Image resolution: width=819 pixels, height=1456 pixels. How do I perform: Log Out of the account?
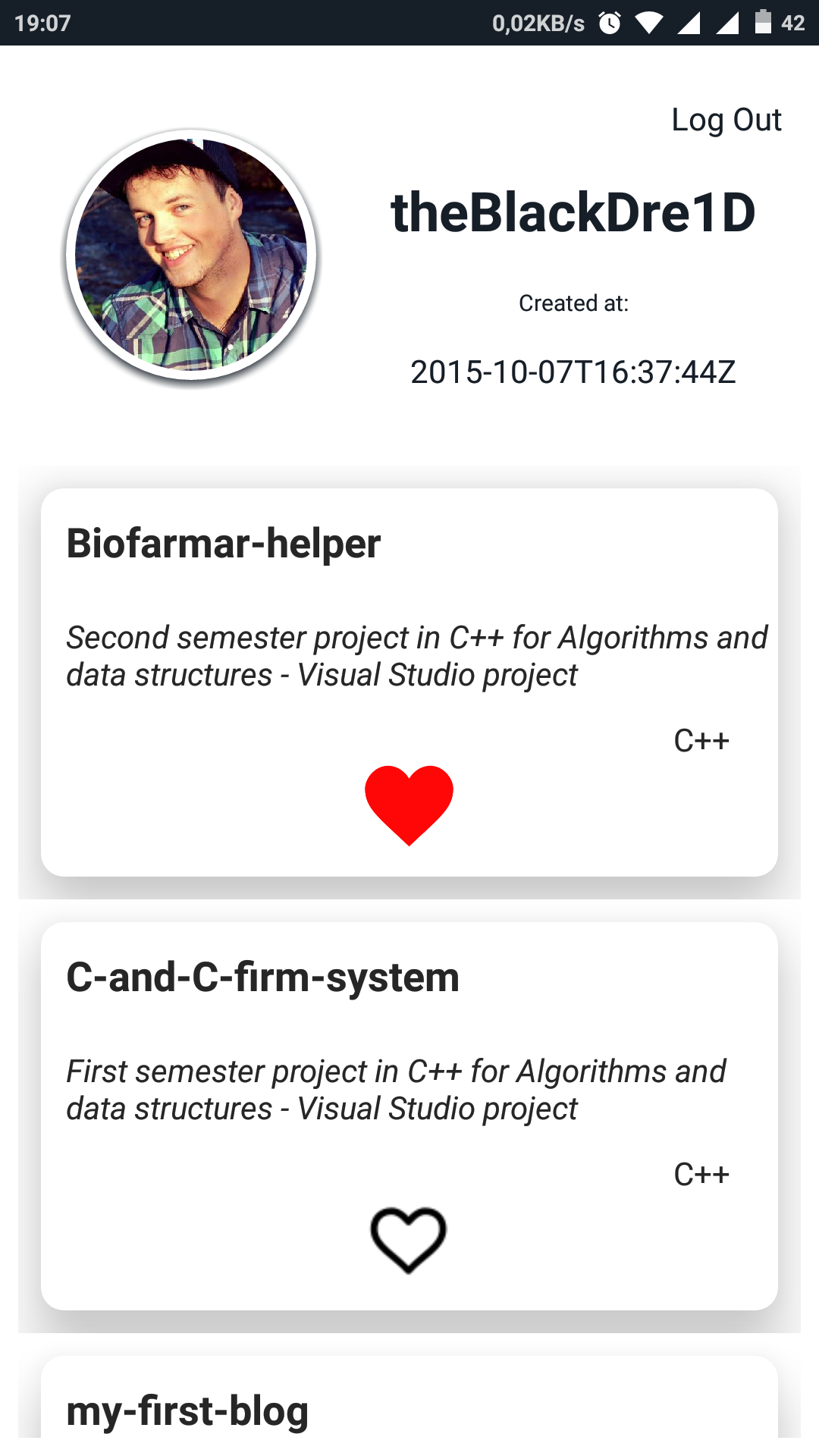[x=726, y=119]
